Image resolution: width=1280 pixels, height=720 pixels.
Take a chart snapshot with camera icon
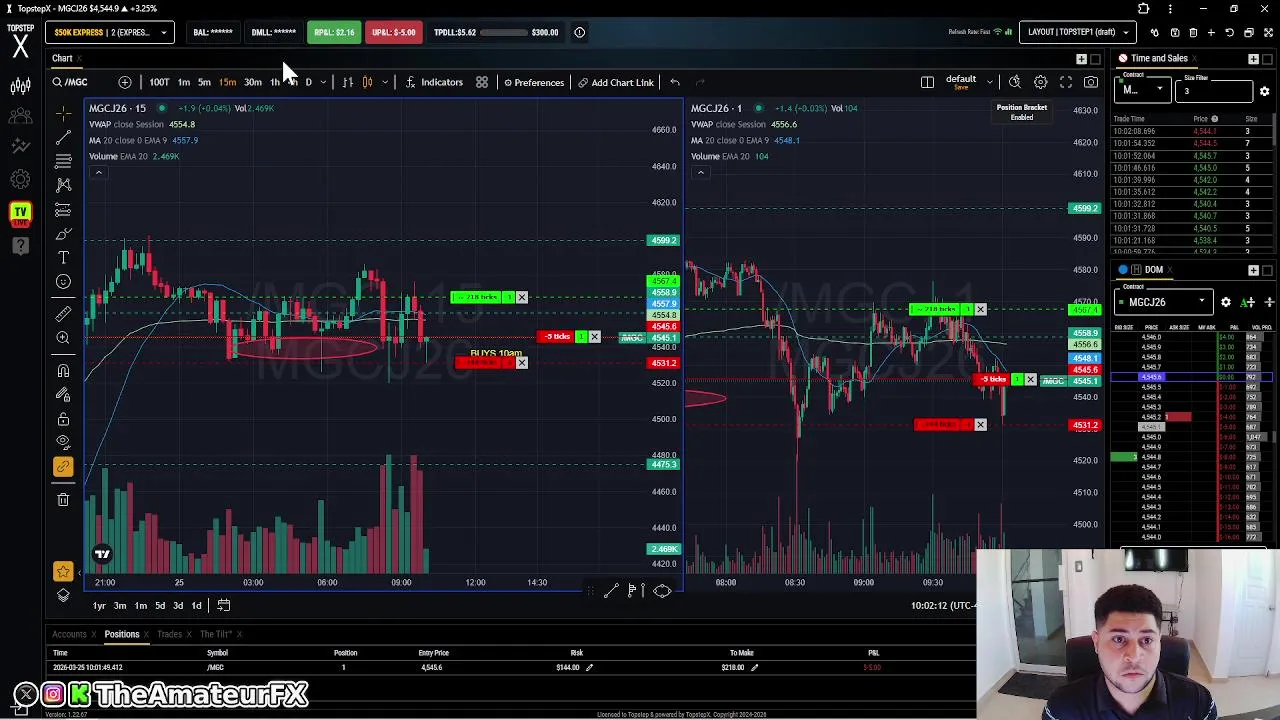point(1091,82)
